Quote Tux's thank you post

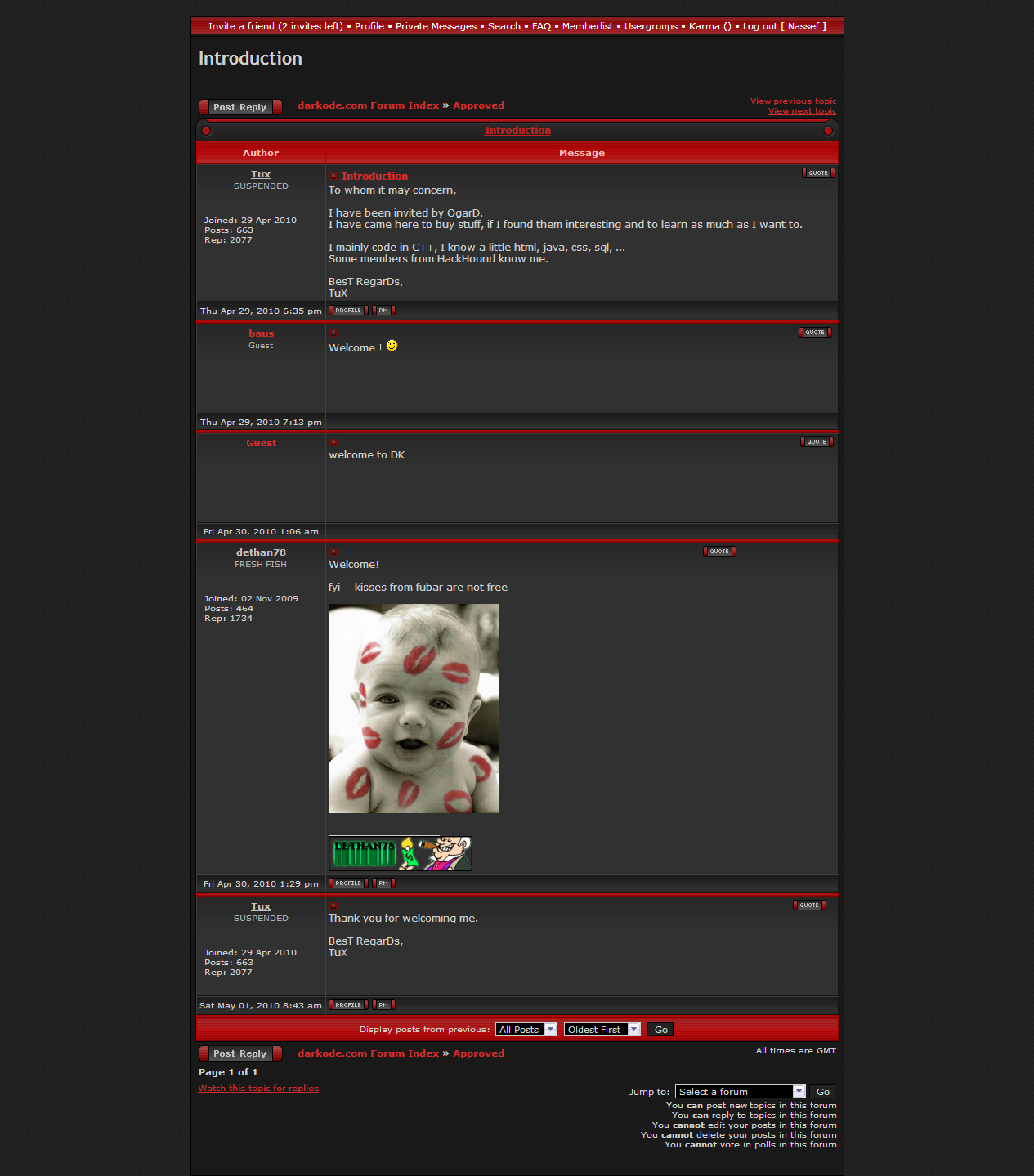809,905
